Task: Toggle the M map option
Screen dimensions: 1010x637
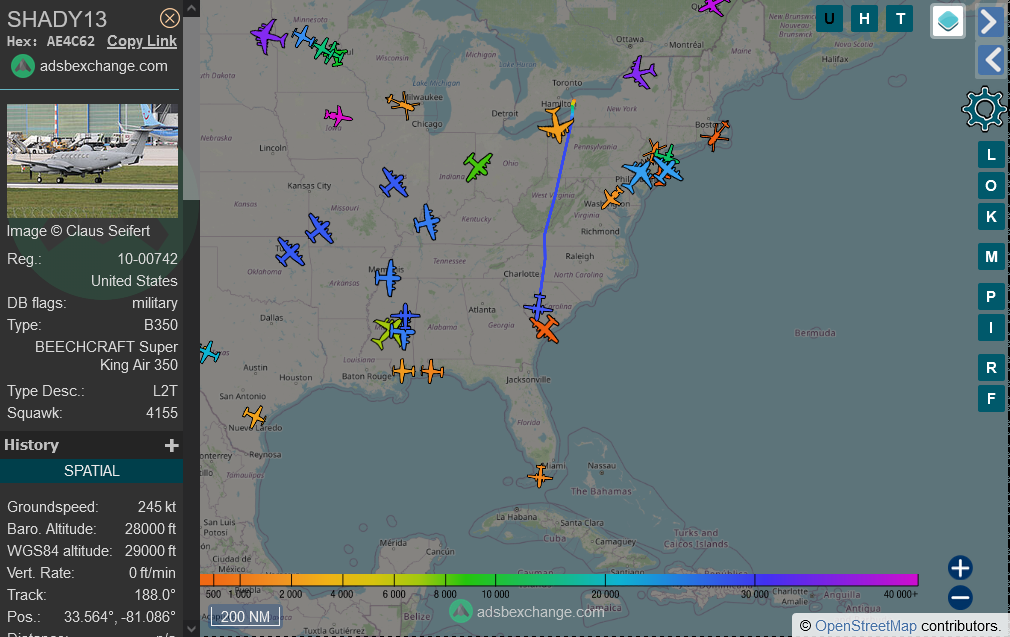Action: pyautogui.click(x=991, y=257)
